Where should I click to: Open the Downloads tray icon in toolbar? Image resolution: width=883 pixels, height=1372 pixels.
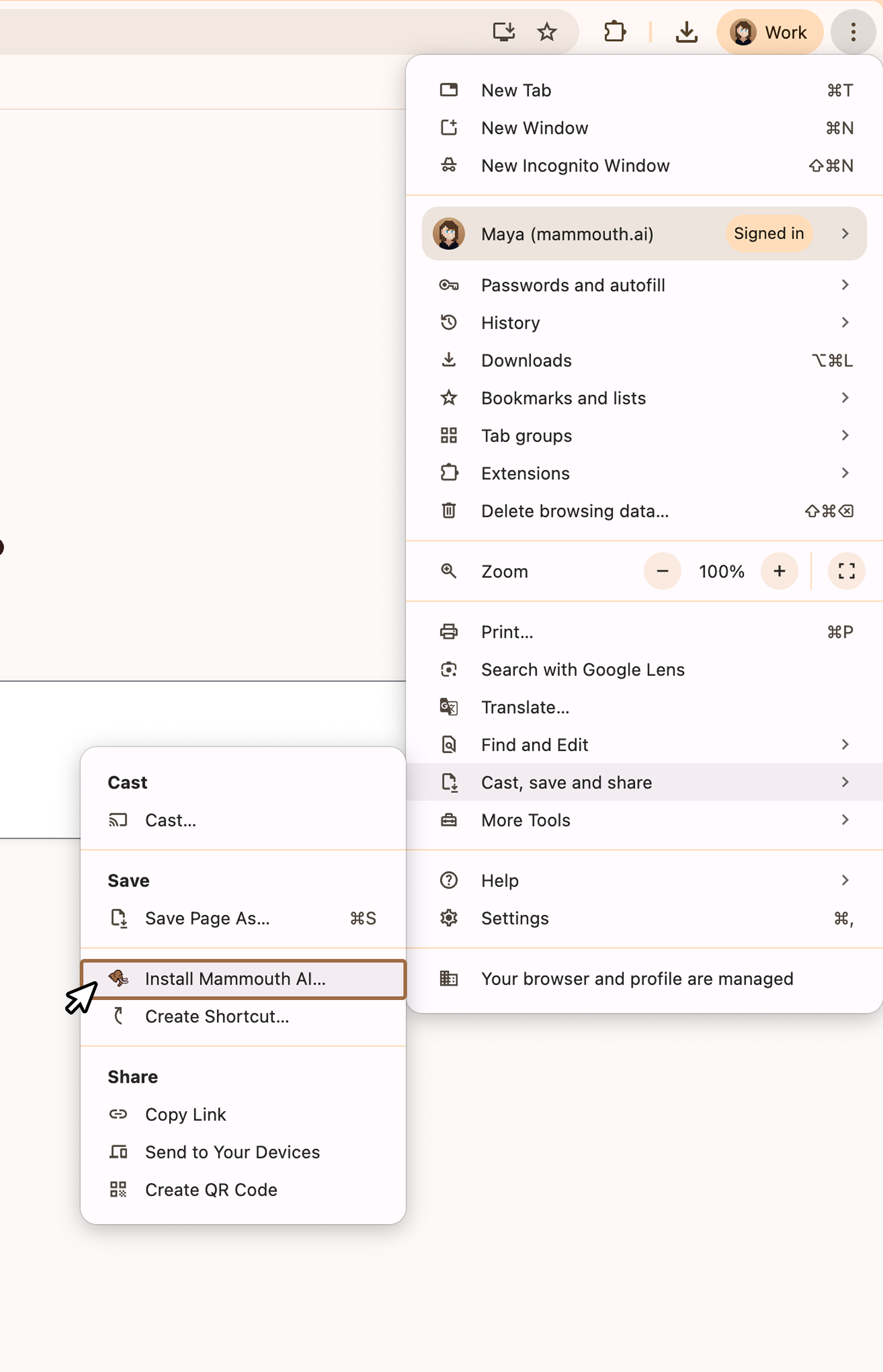coord(687,31)
